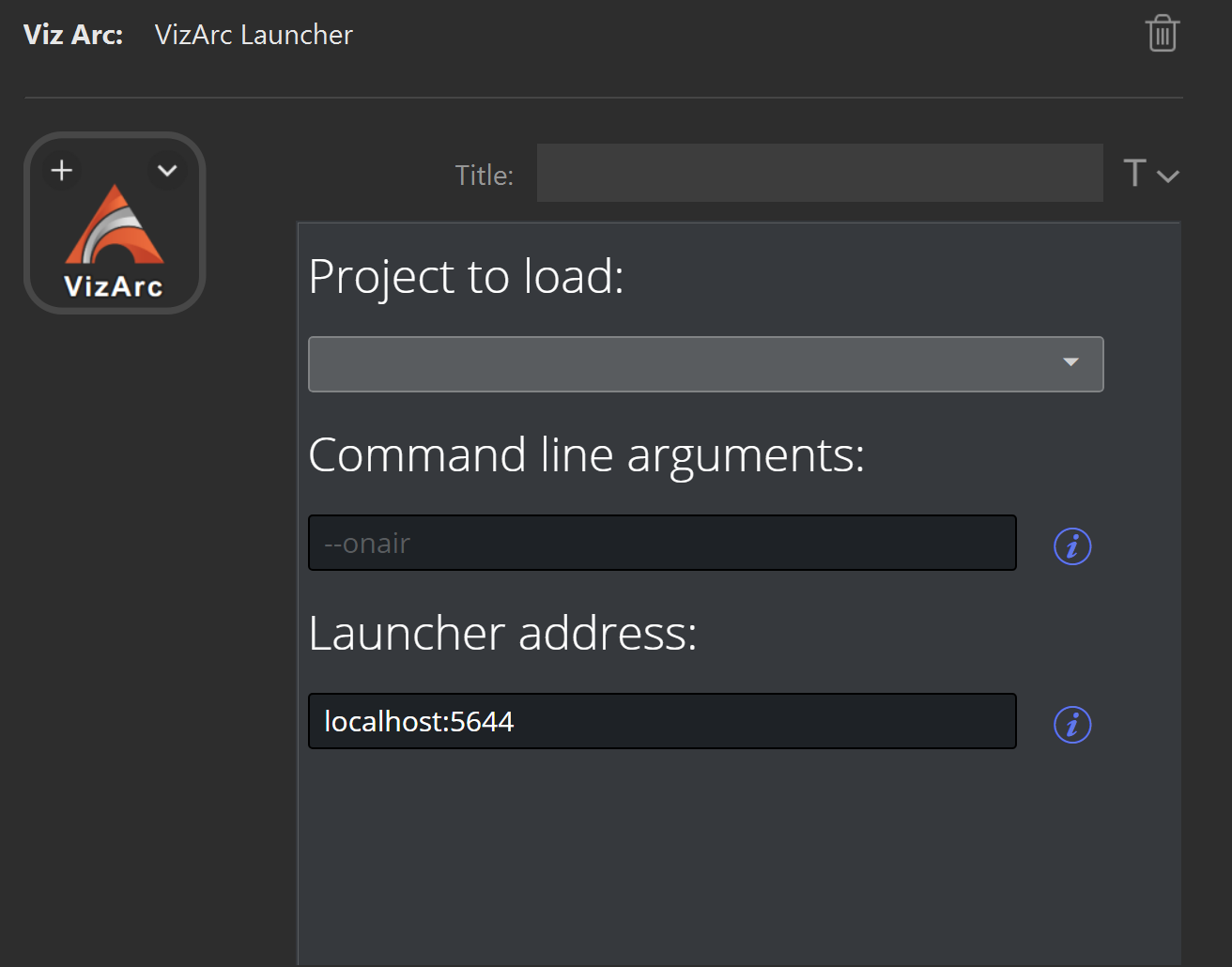Show info for launcher address
The image size is (1232, 967).
click(1072, 724)
